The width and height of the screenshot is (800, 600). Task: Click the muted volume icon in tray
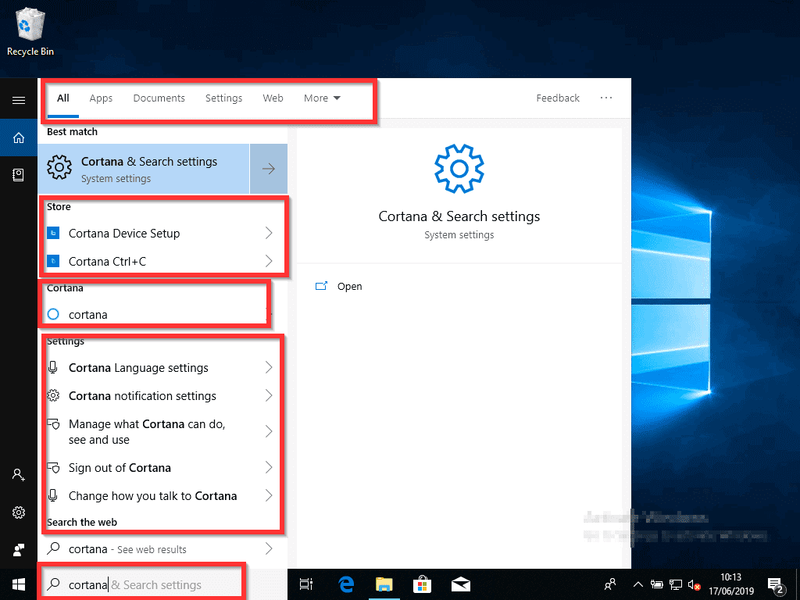(x=693, y=585)
